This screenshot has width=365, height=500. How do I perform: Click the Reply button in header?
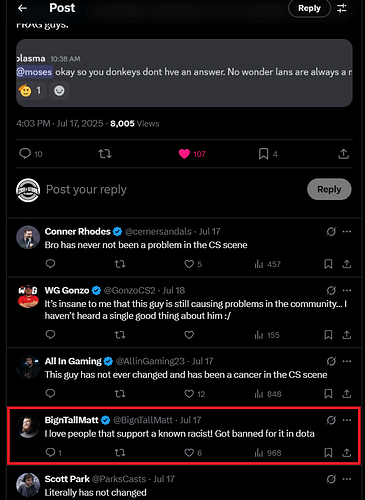click(x=309, y=8)
